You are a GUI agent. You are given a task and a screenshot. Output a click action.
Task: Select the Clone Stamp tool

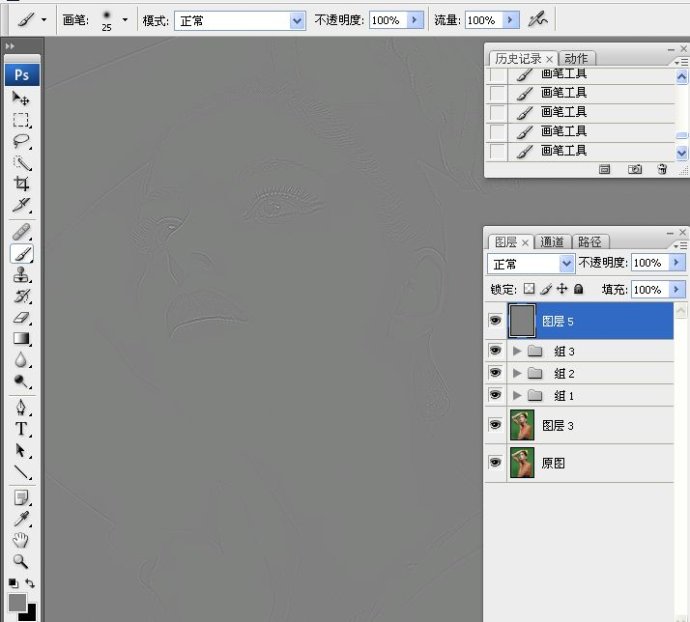pyautogui.click(x=21, y=275)
